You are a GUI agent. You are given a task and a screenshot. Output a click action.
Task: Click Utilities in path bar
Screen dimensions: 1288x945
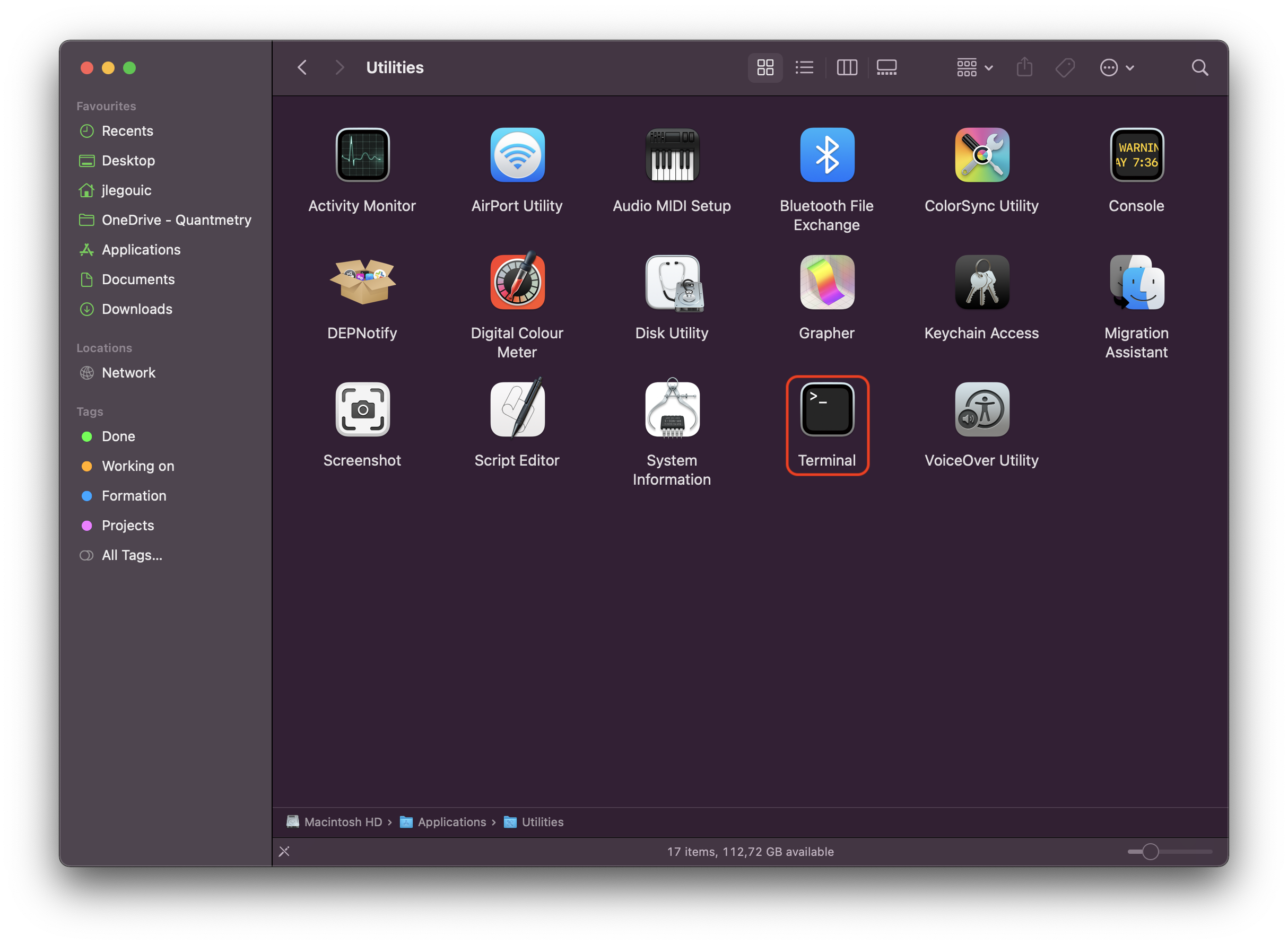(x=533, y=822)
